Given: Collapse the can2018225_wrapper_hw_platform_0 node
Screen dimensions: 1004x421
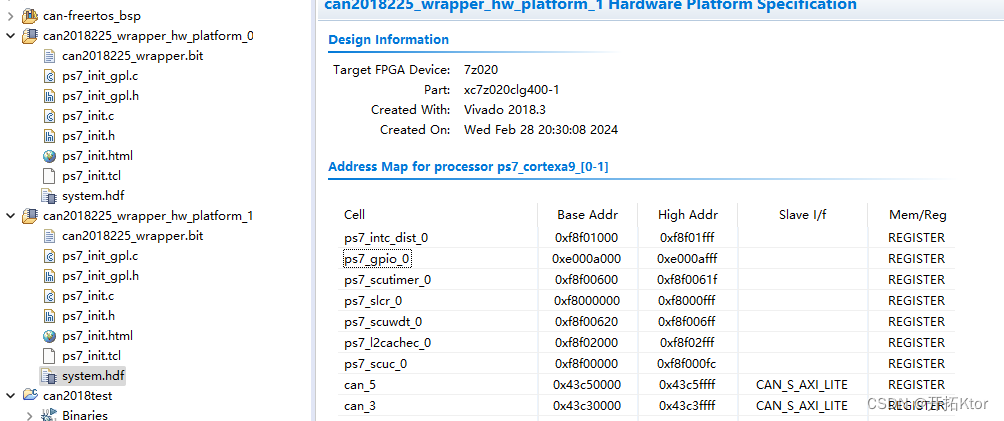Looking at the screenshot, I should point(10,36).
